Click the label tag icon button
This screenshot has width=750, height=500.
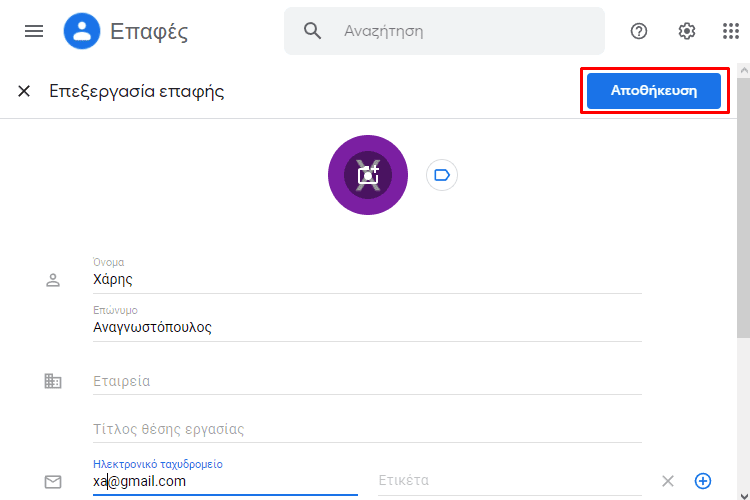click(x=441, y=175)
